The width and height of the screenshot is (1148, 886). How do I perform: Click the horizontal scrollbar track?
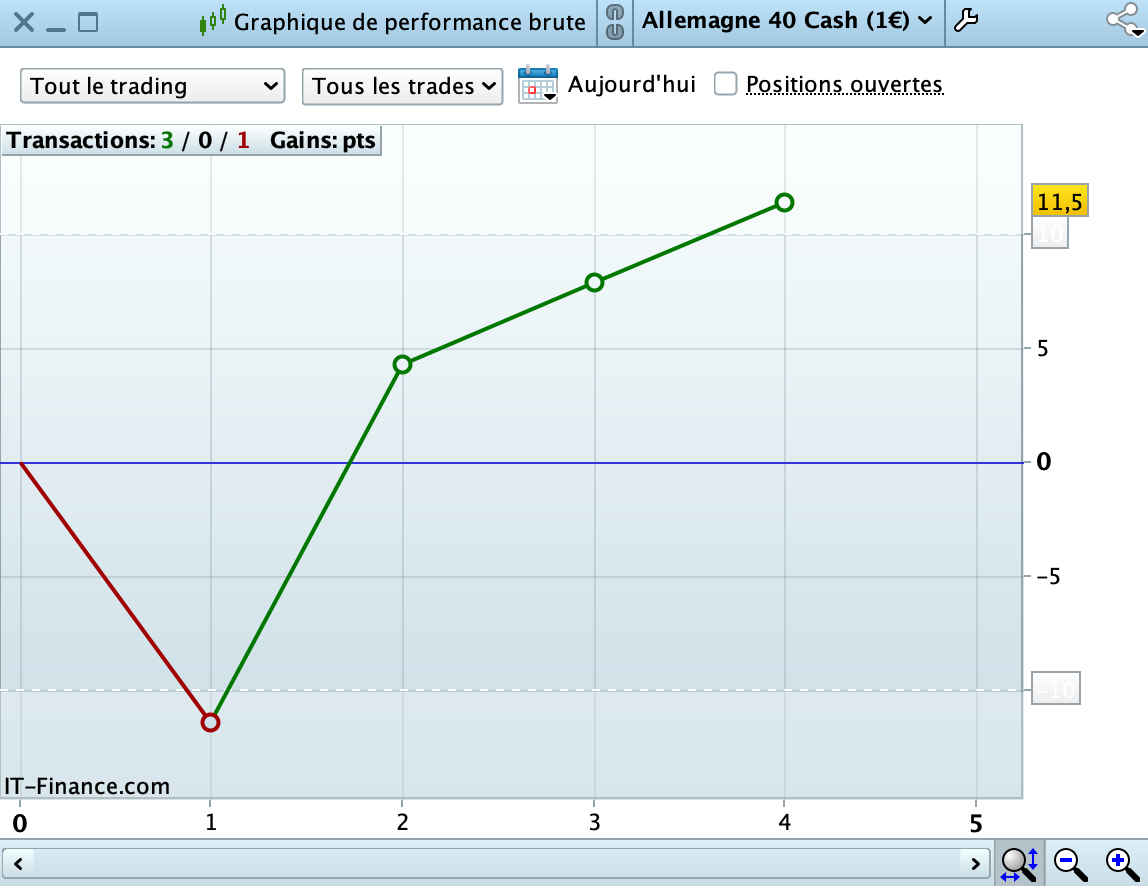pyautogui.click(x=496, y=864)
